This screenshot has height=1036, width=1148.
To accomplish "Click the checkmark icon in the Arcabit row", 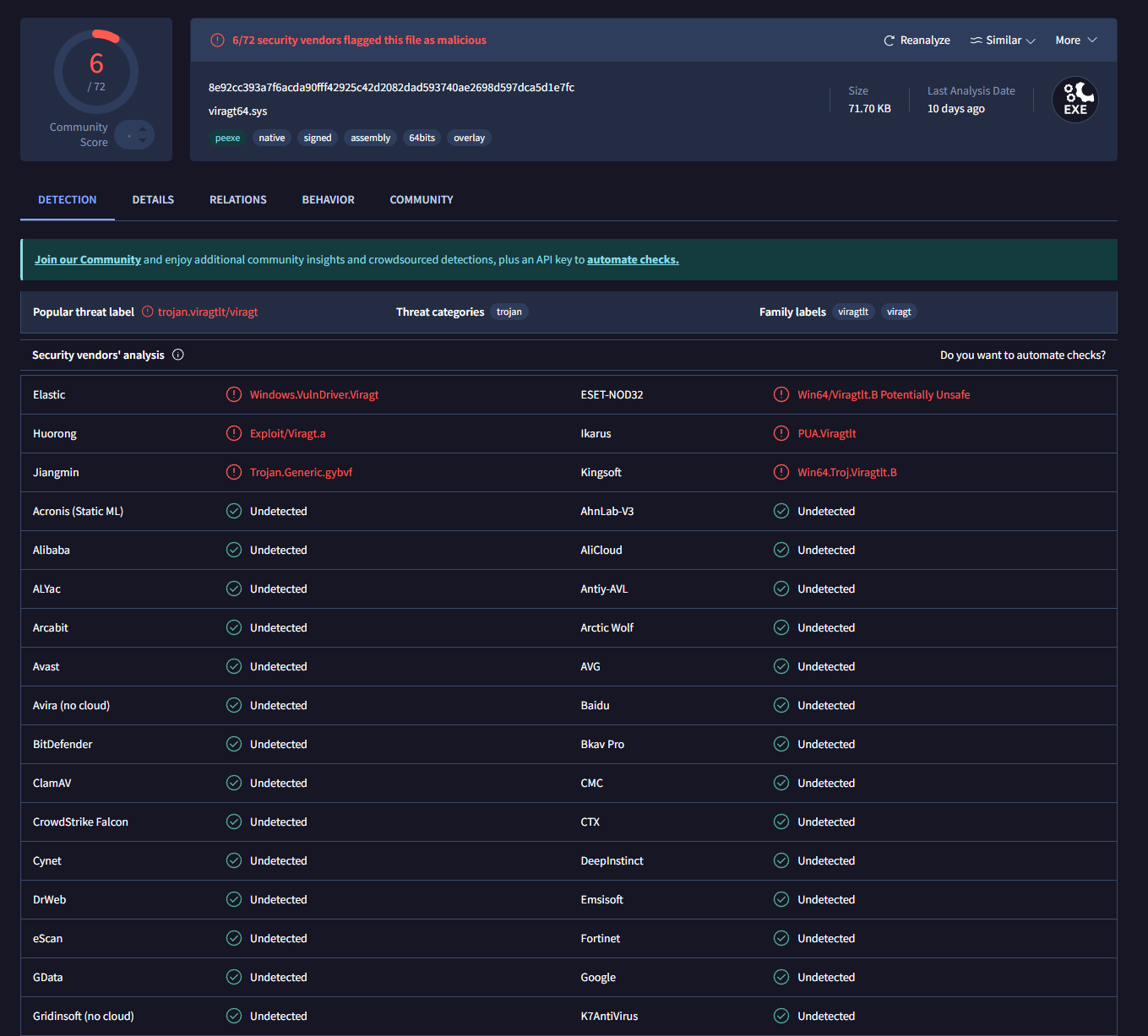I will [234, 627].
